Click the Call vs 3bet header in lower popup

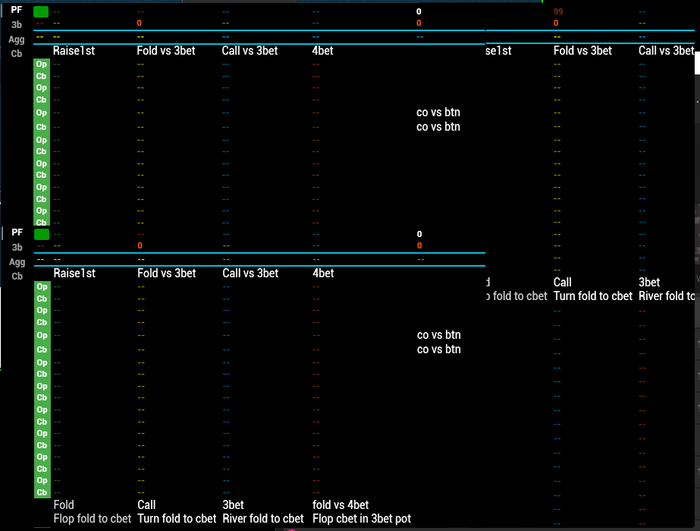pyautogui.click(x=250, y=273)
